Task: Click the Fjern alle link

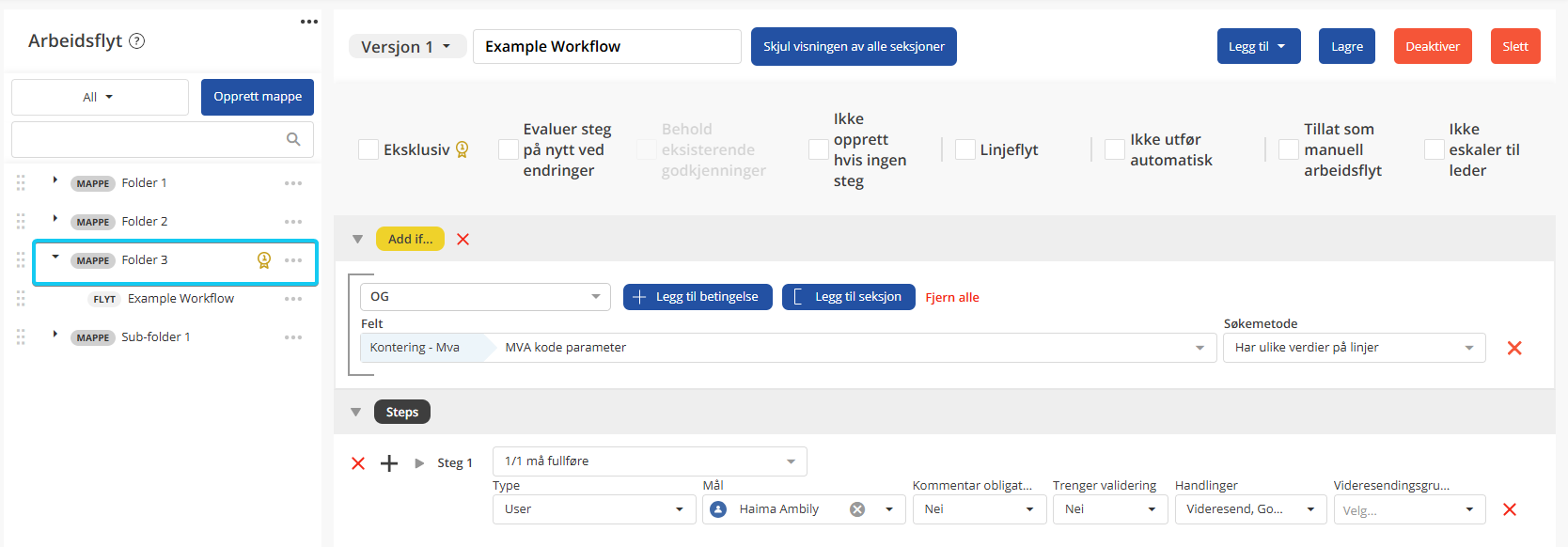Action: pos(952,298)
